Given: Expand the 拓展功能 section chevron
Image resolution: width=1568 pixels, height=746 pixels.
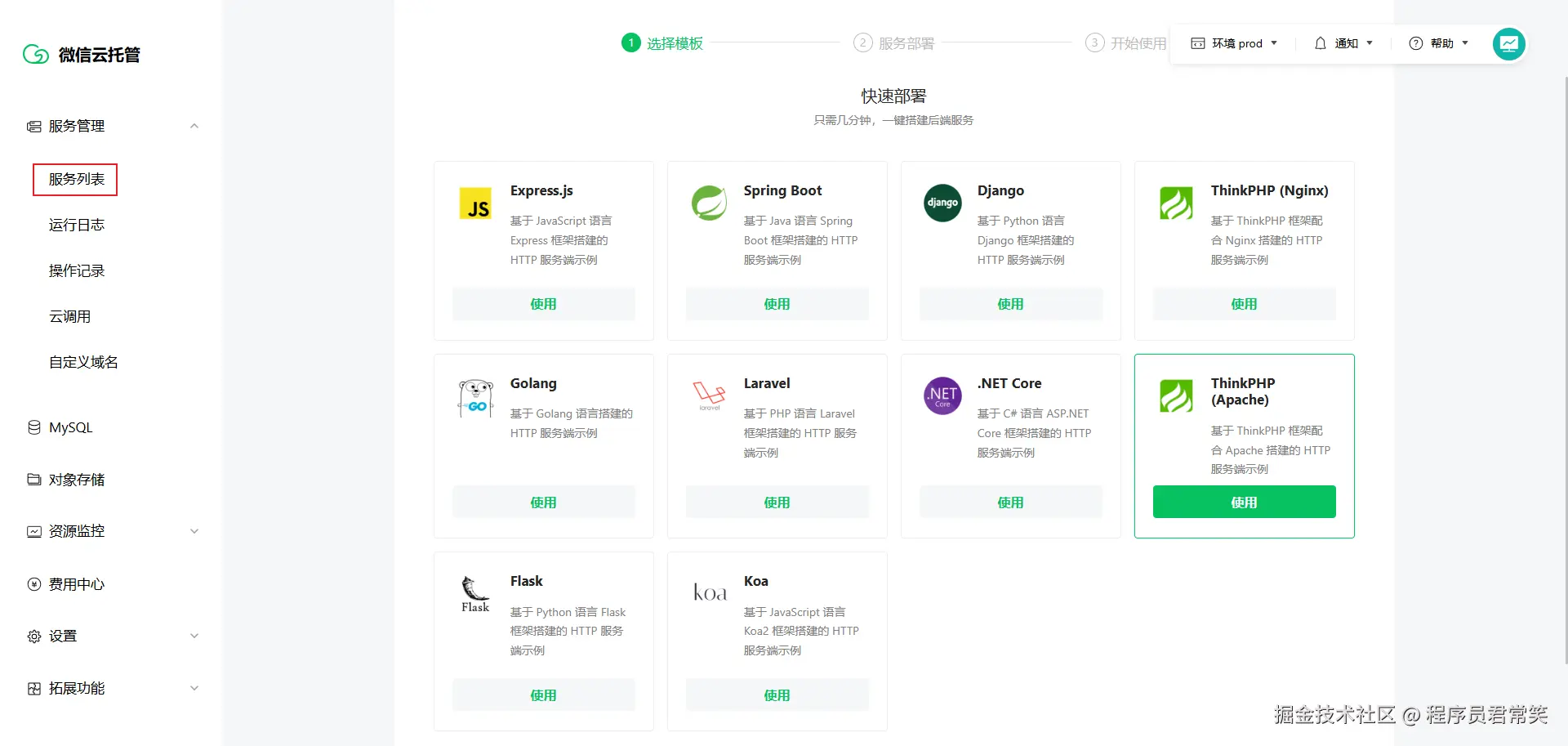Looking at the screenshot, I should (194, 689).
